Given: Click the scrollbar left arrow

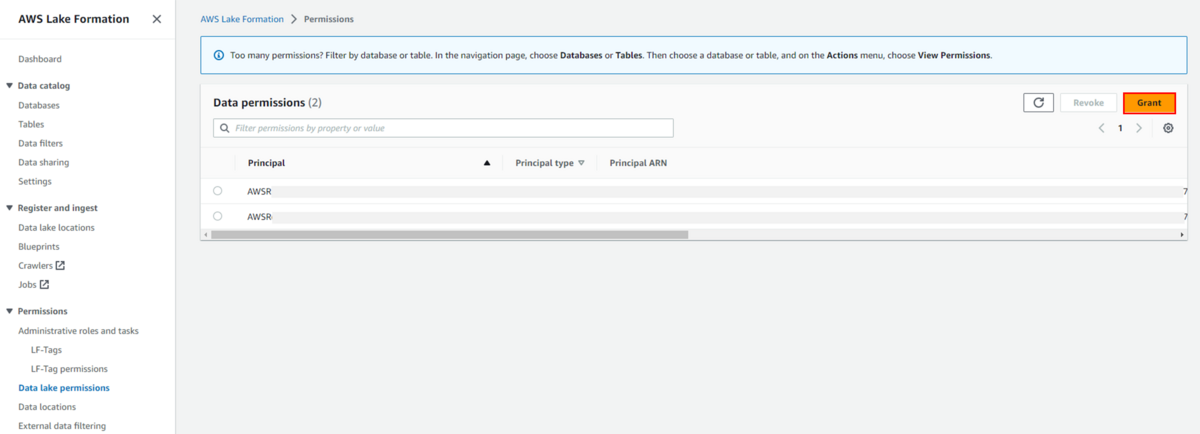Looking at the screenshot, I should [x=205, y=235].
